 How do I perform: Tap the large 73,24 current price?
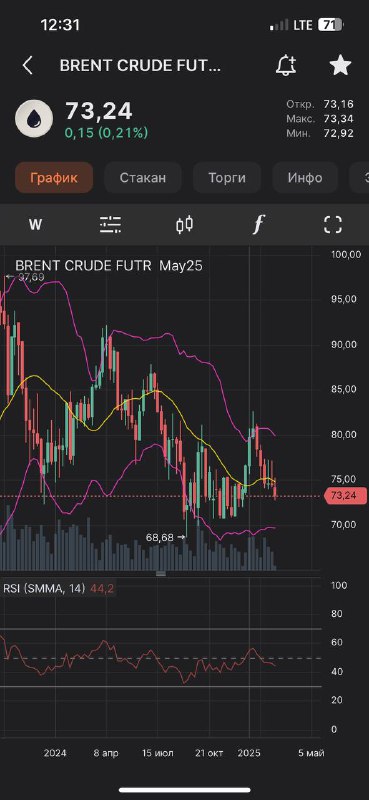click(x=99, y=111)
